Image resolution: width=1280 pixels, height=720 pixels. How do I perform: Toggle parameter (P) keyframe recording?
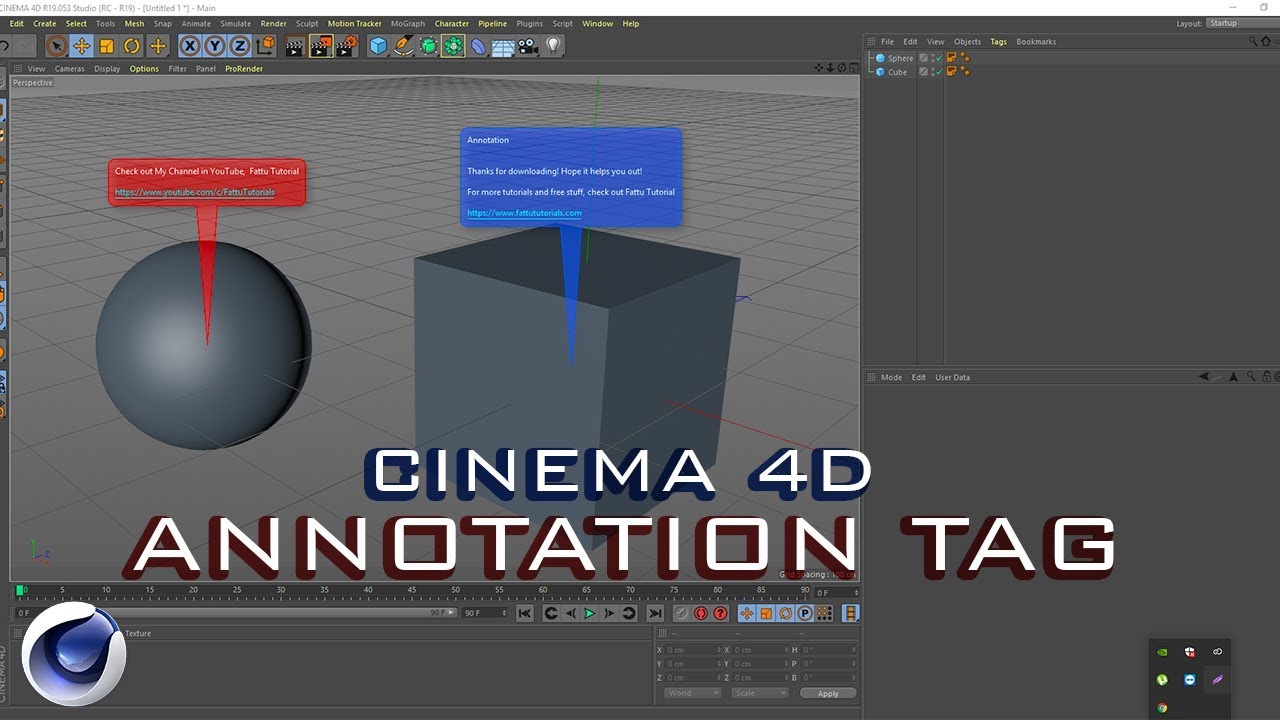(805, 613)
